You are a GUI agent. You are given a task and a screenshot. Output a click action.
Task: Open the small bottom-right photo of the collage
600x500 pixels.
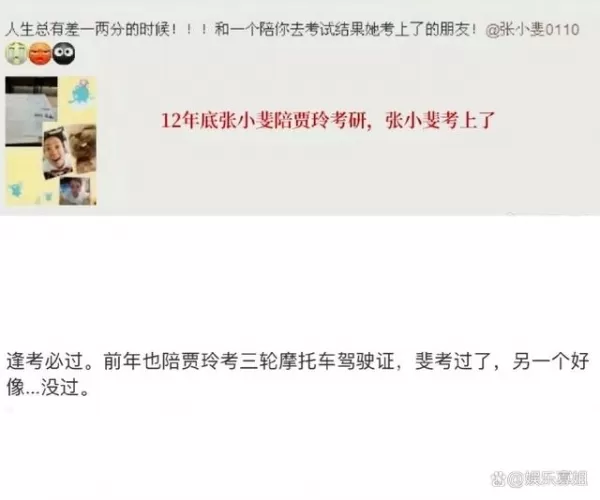pos(75,191)
